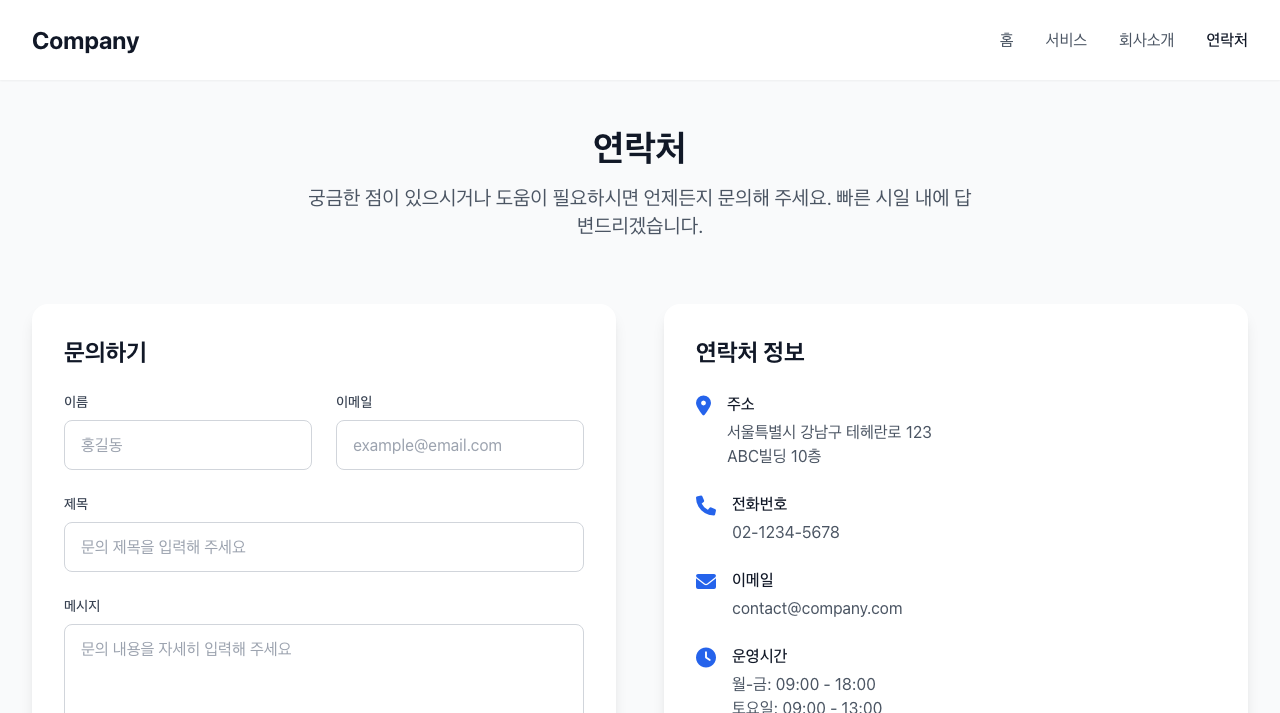Click the 문의하기 form heading
This screenshot has height=713, width=1280.
[x=105, y=352]
